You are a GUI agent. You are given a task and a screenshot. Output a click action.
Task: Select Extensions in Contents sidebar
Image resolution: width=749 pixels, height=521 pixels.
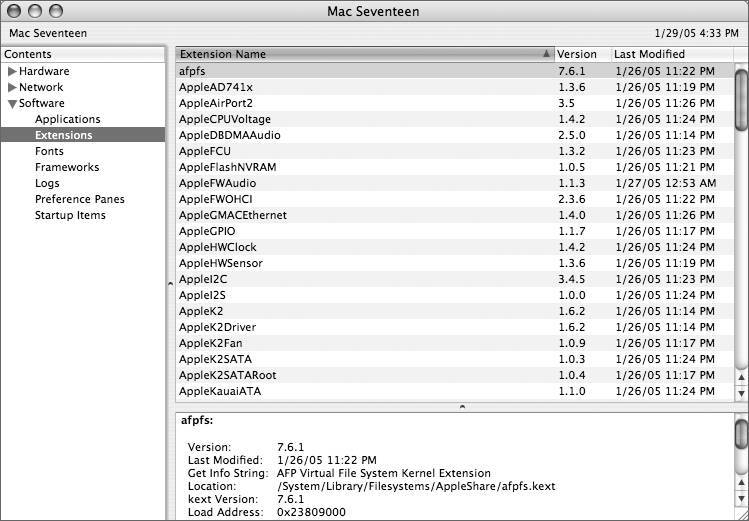tap(83, 135)
